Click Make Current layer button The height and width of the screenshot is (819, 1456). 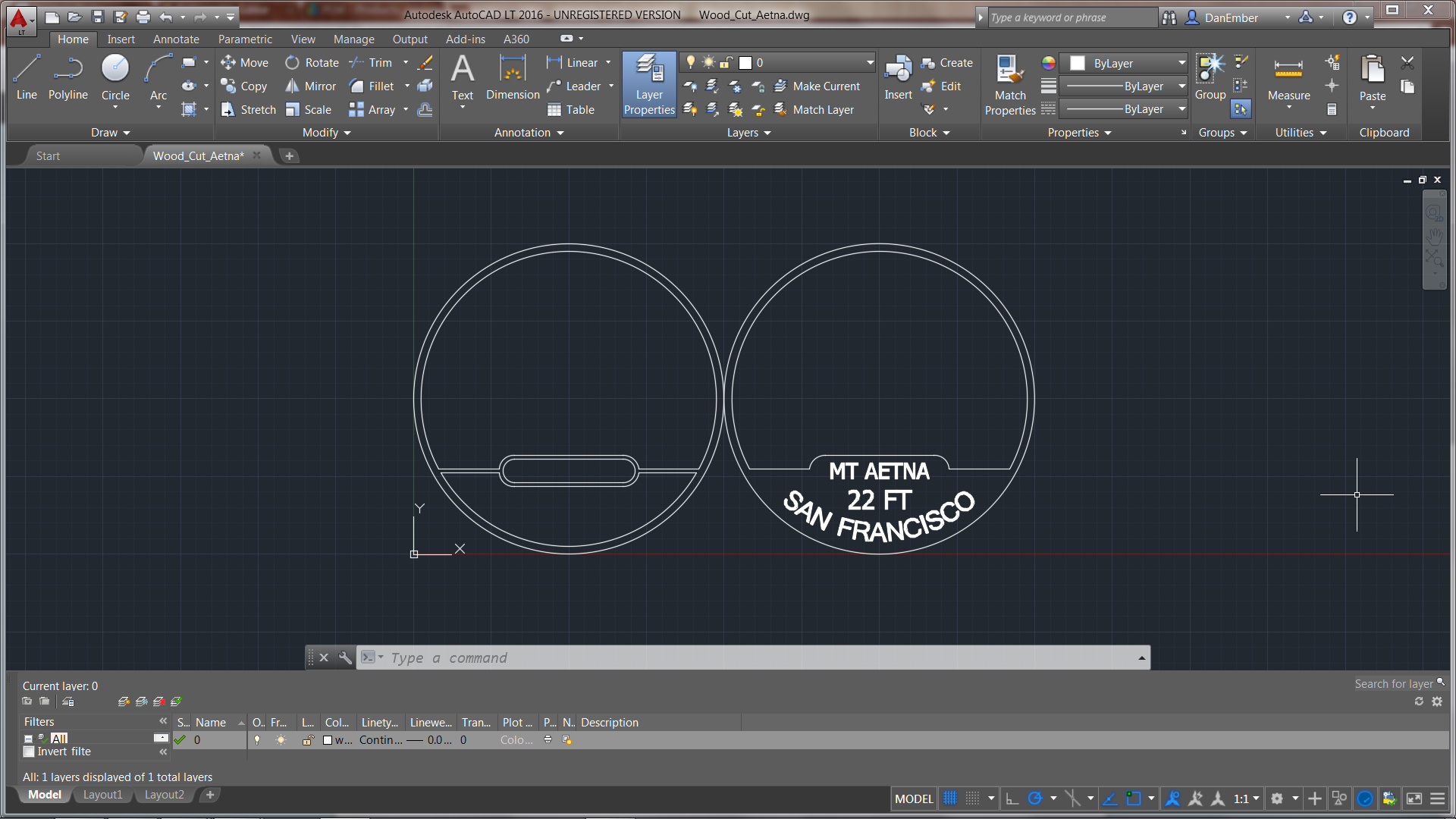817,86
